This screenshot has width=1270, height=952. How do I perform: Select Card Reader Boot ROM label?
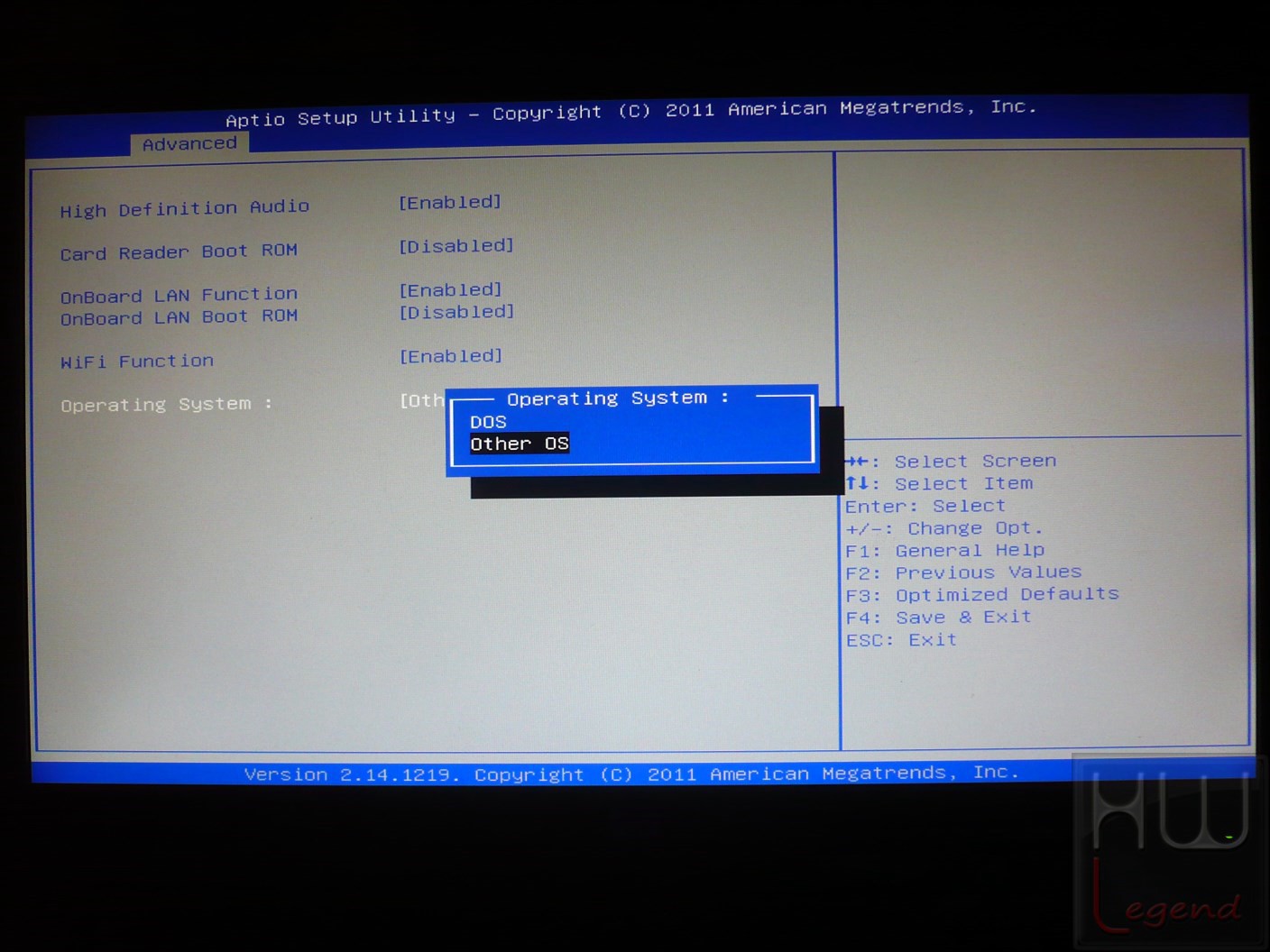click(x=179, y=252)
